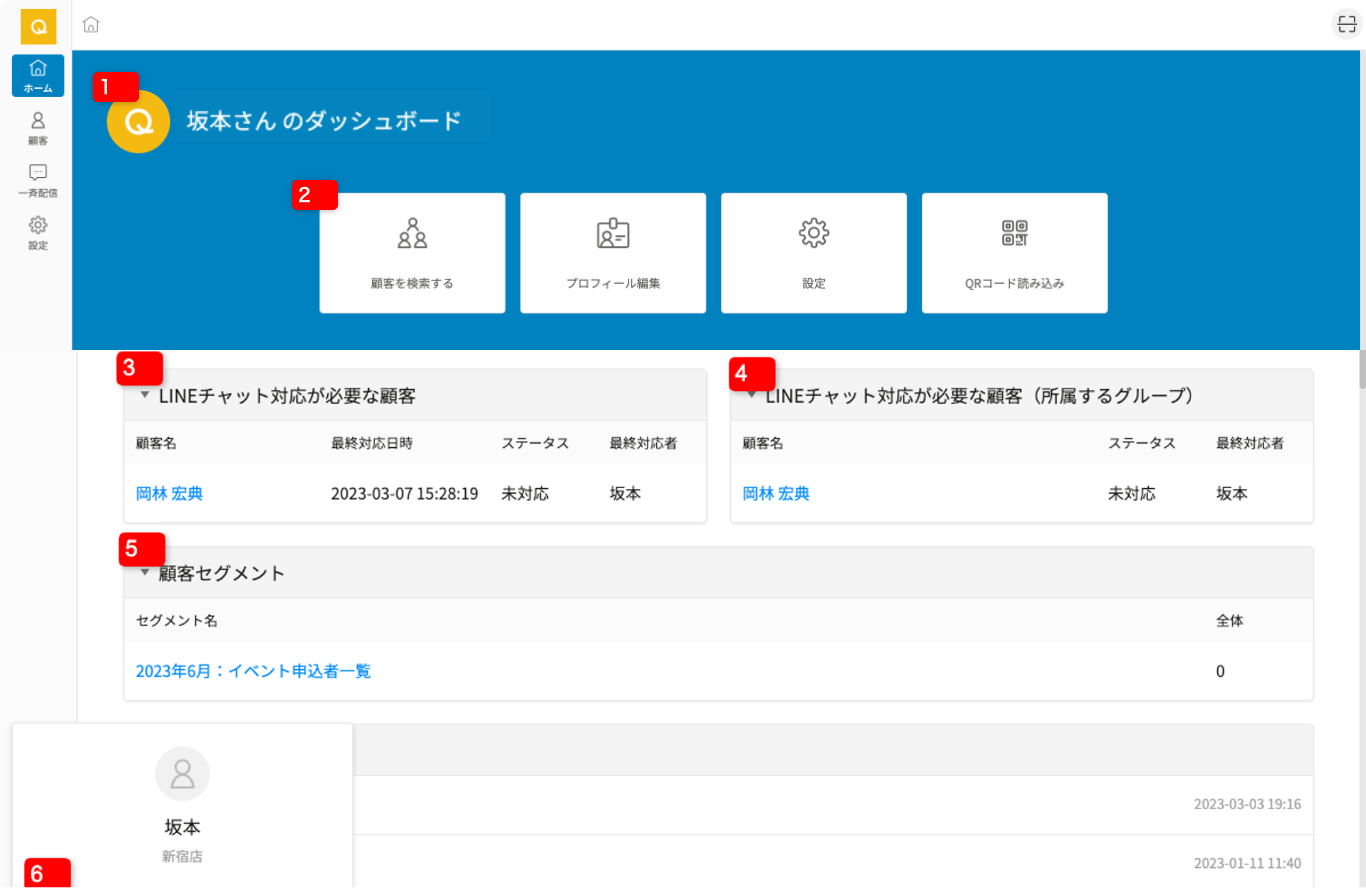This screenshot has width=1366, height=888.
Task: Open the ホーム sidebar item
Action: click(x=38, y=76)
